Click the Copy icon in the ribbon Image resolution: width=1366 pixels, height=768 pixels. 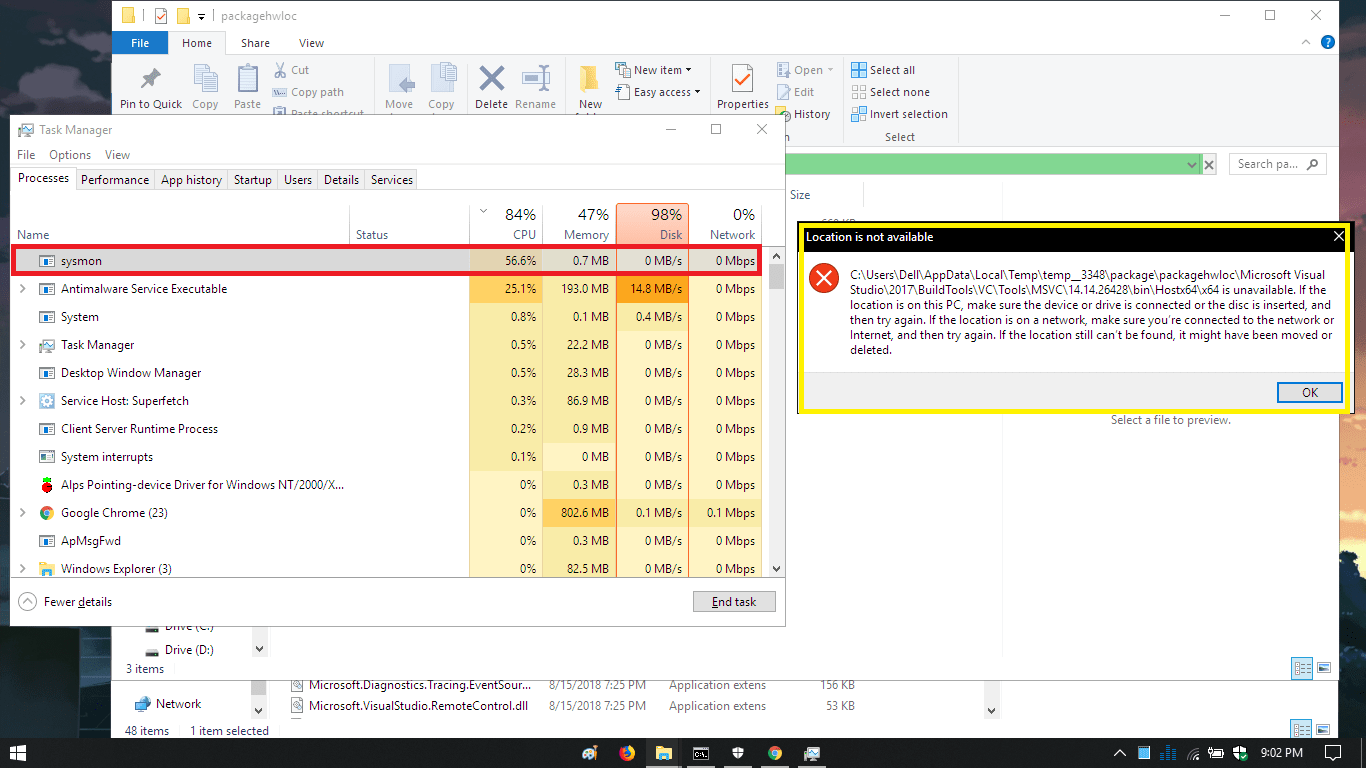tap(205, 86)
